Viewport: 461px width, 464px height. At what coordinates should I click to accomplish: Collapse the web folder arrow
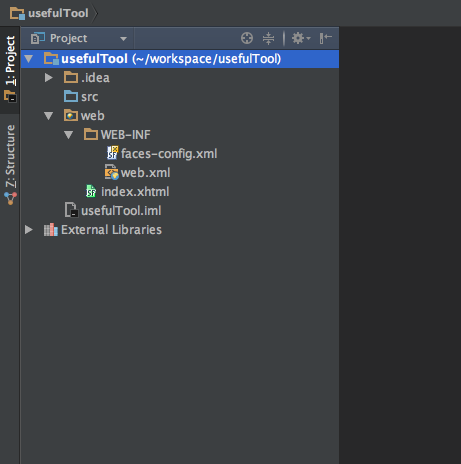[x=49, y=116]
